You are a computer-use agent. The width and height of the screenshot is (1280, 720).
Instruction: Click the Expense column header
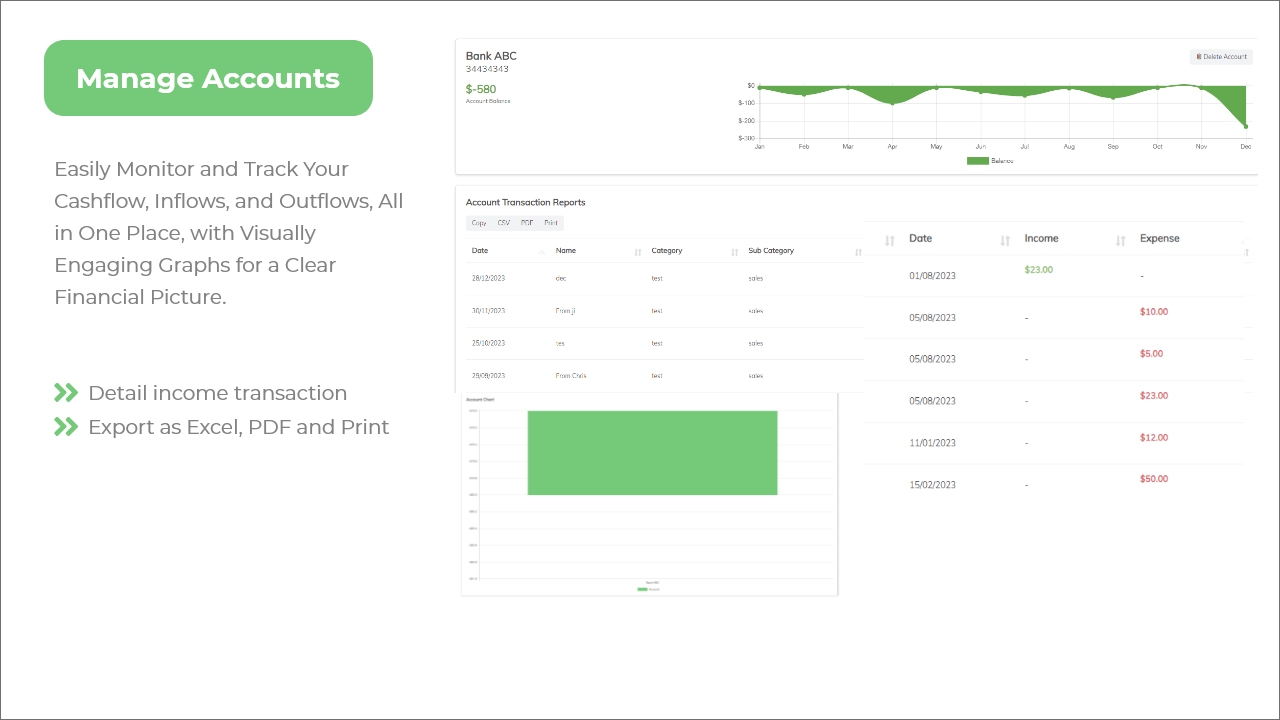pyautogui.click(x=1159, y=239)
